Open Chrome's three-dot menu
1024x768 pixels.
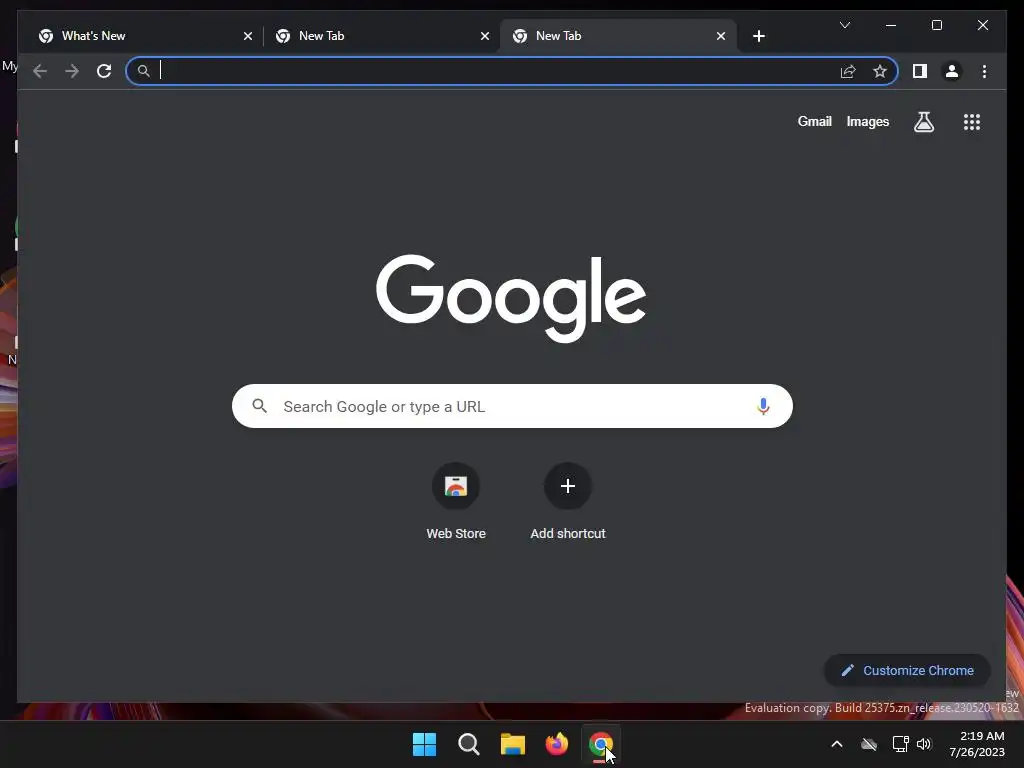[x=984, y=71]
